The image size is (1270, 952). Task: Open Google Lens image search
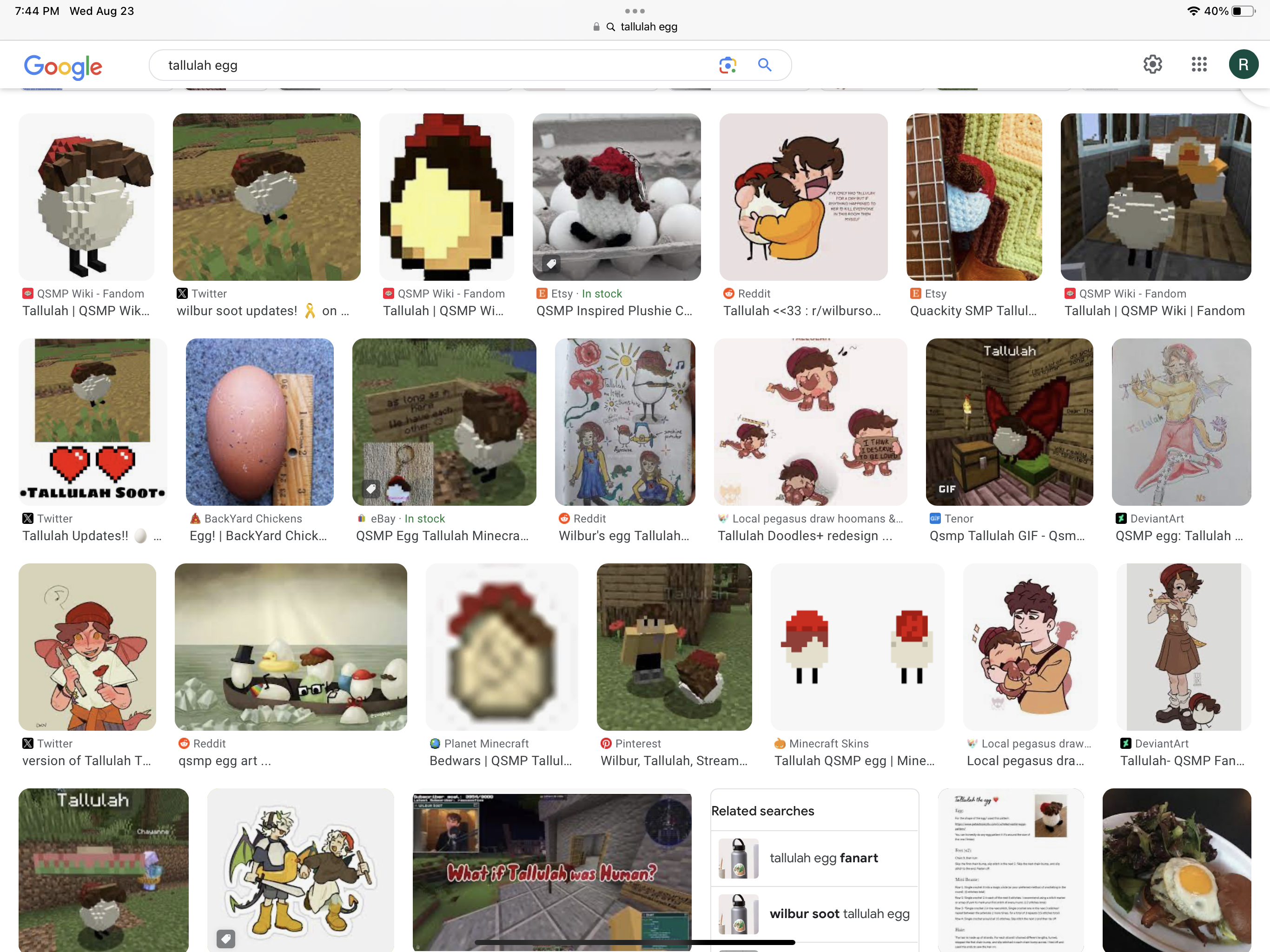point(728,65)
